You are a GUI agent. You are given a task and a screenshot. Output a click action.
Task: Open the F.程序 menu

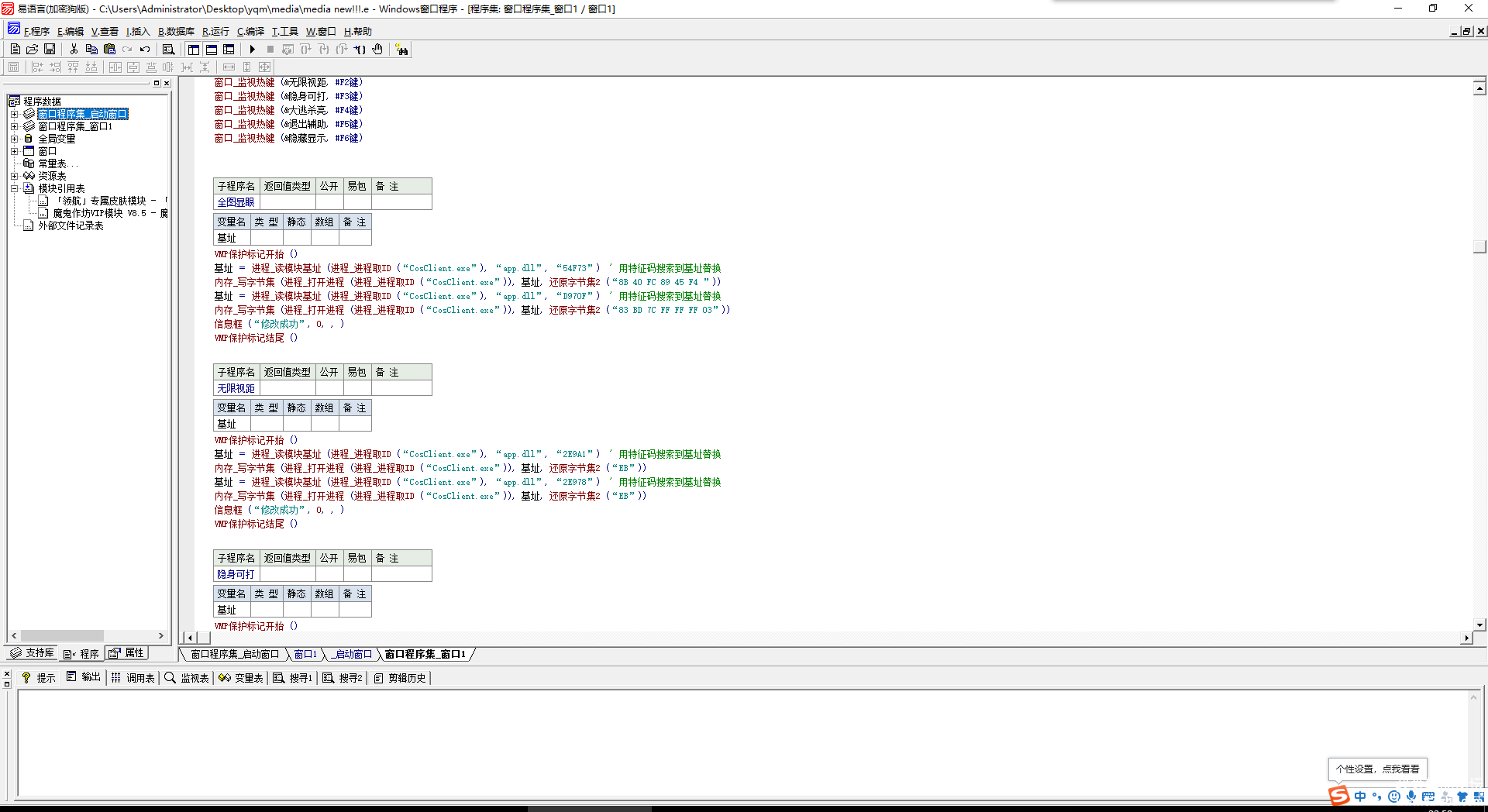[x=36, y=32]
